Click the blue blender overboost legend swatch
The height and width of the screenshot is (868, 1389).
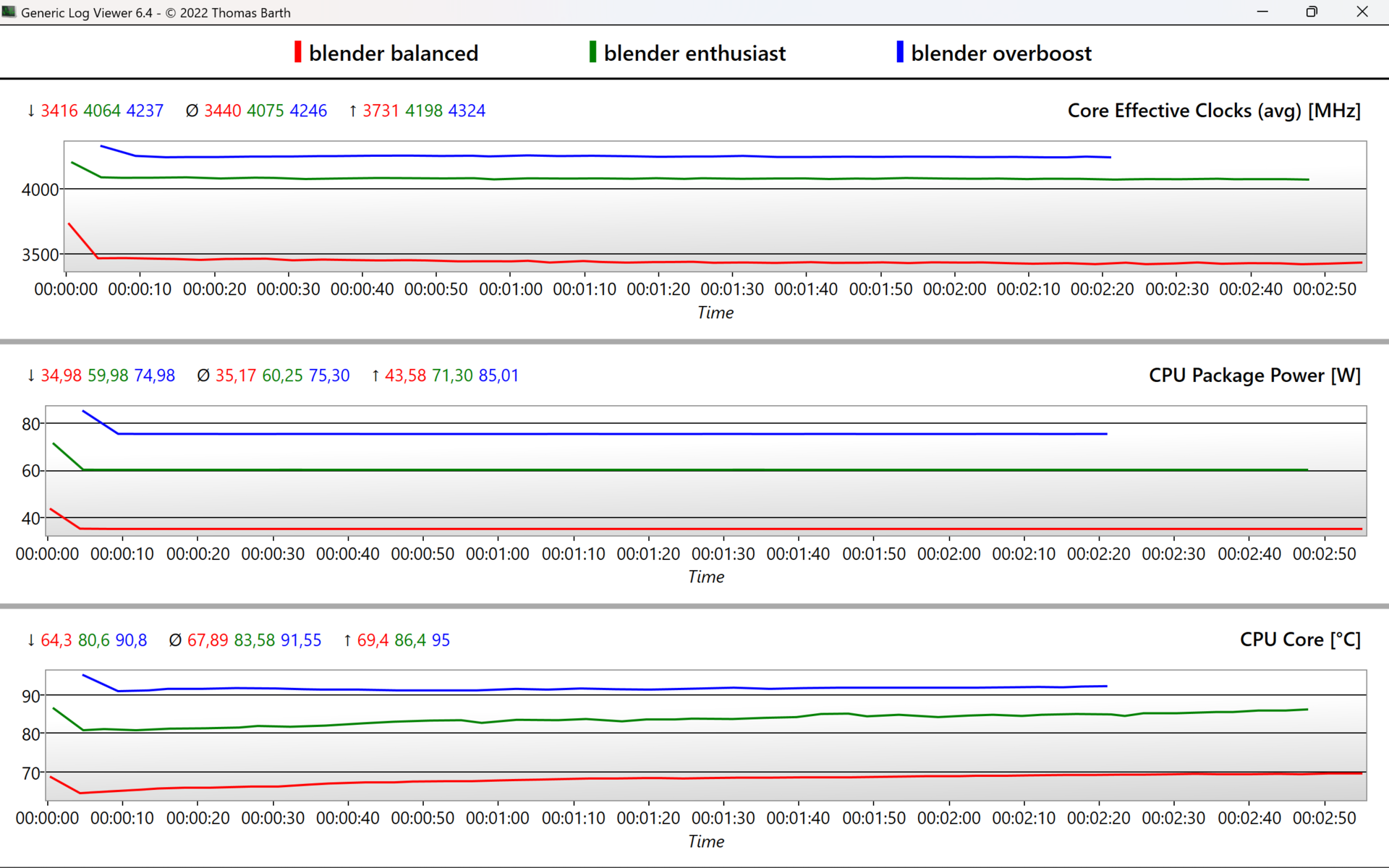(x=899, y=52)
